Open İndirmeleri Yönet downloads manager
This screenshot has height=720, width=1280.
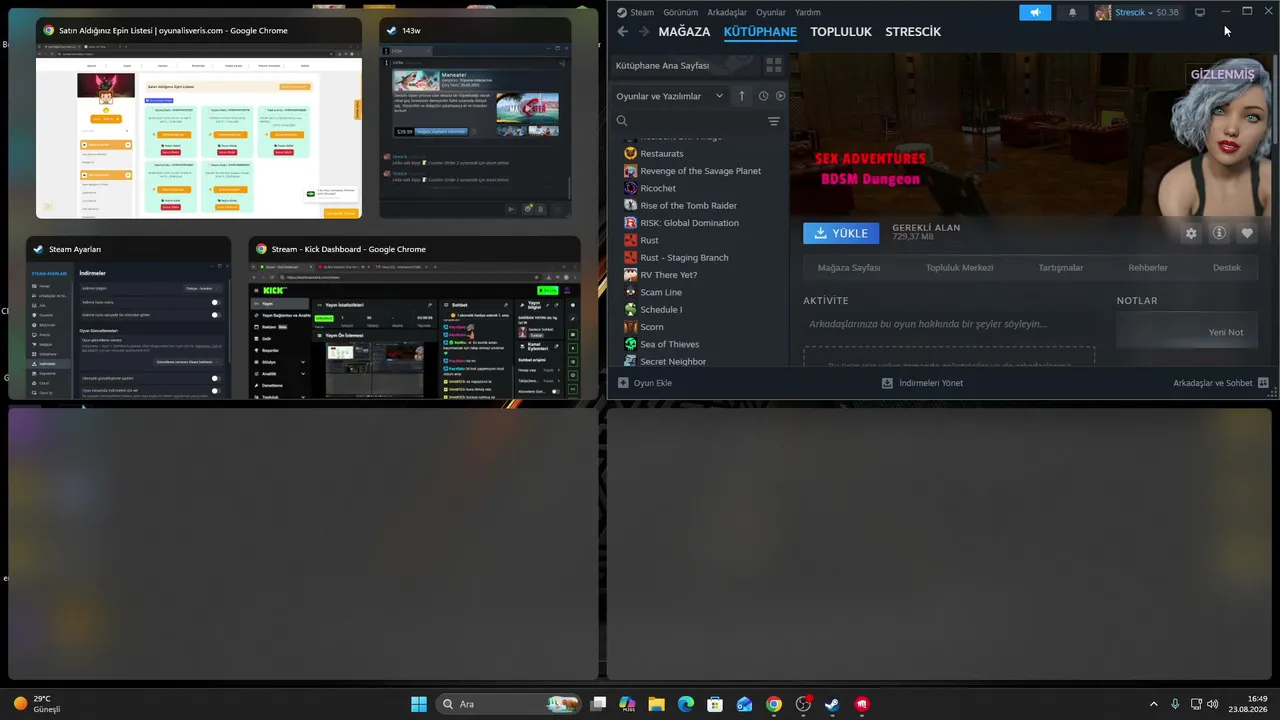[x=923, y=383]
